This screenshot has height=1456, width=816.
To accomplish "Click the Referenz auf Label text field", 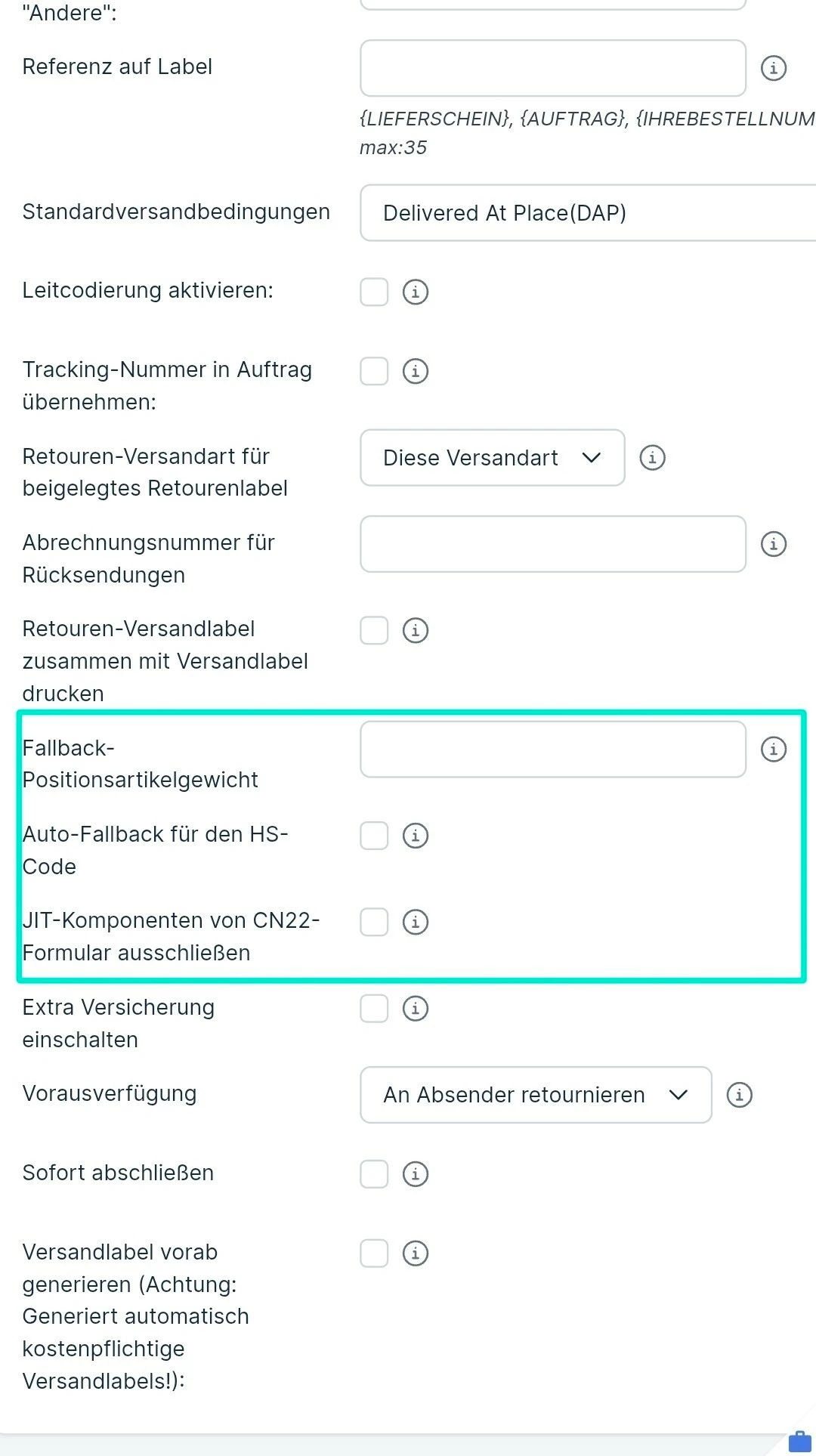I will tap(553, 68).
